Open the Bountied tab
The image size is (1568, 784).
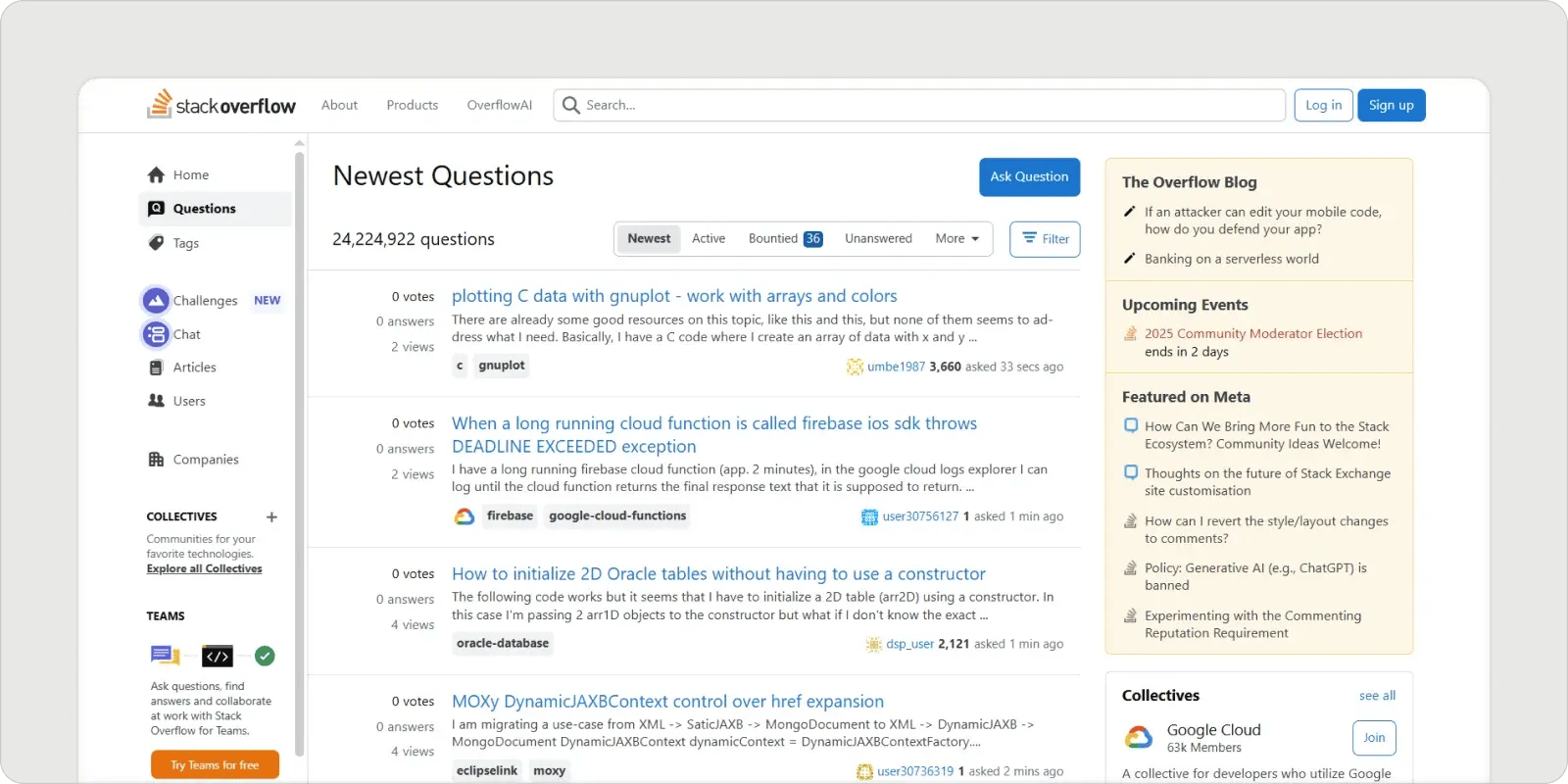click(x=785, y=238)
